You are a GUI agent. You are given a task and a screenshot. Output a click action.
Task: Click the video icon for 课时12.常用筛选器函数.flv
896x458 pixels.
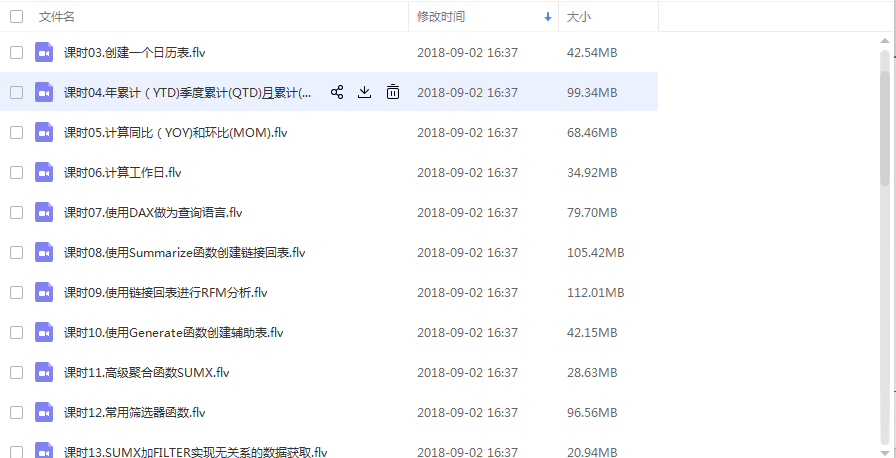tap(44, 412)
